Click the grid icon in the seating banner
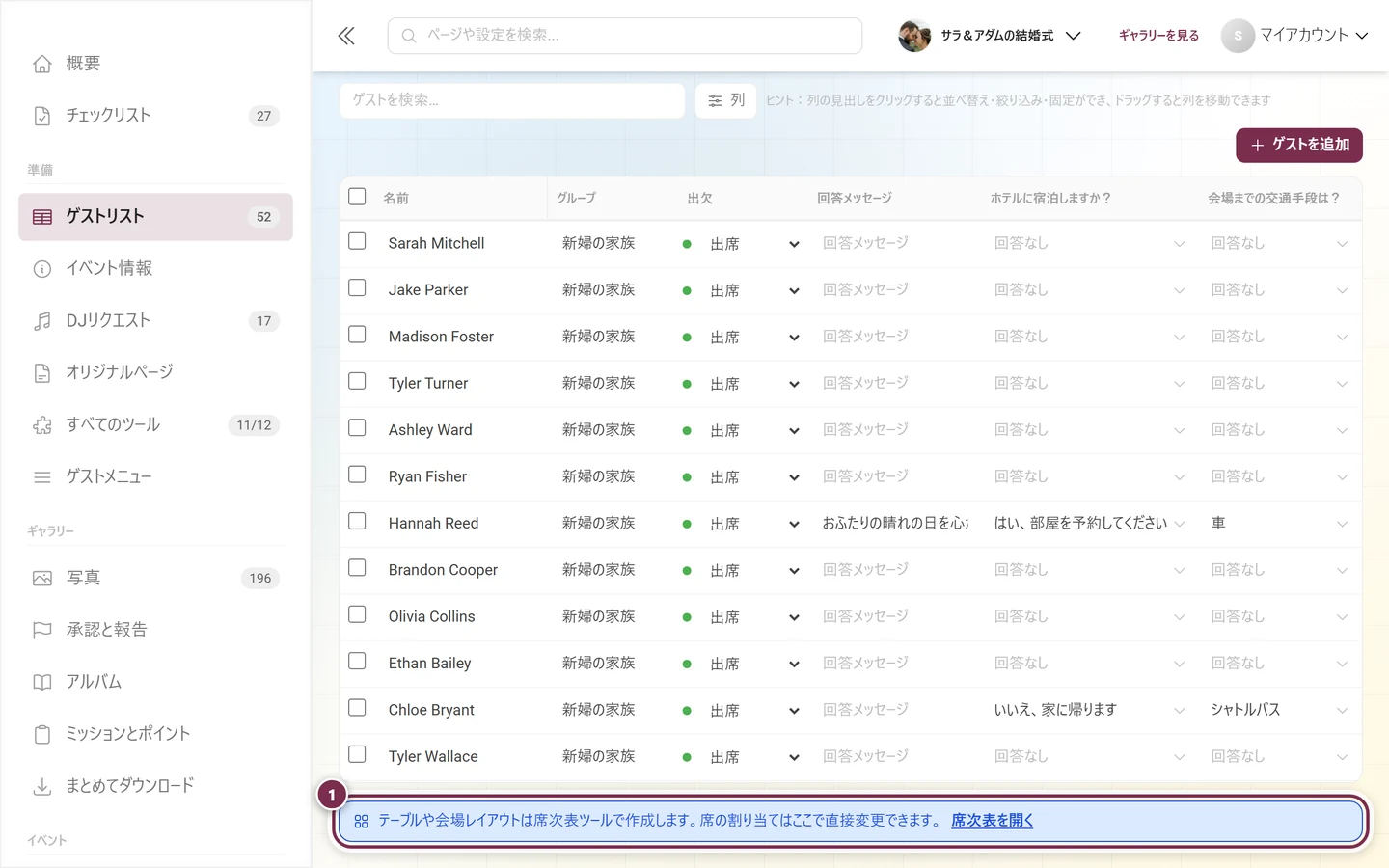The width and height of the screenshot is (1389, 868). [361, 822]
